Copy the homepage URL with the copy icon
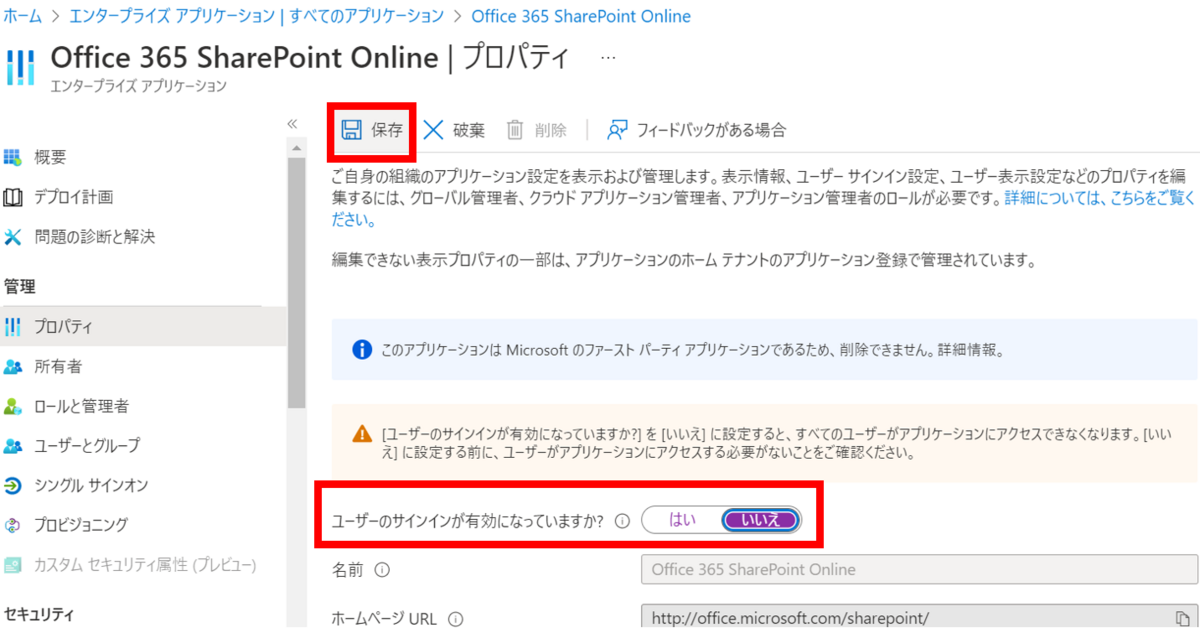Screen dimensions: 1200x633 click(x=1181, y=618)
